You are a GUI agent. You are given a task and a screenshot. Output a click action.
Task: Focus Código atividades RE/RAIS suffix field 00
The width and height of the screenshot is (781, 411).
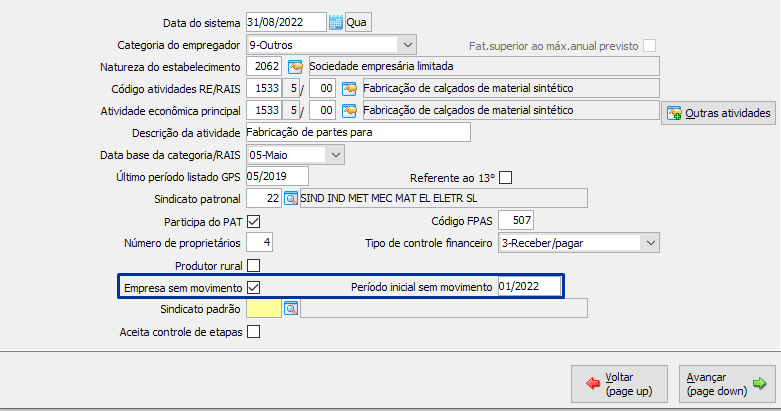(322, 89)
